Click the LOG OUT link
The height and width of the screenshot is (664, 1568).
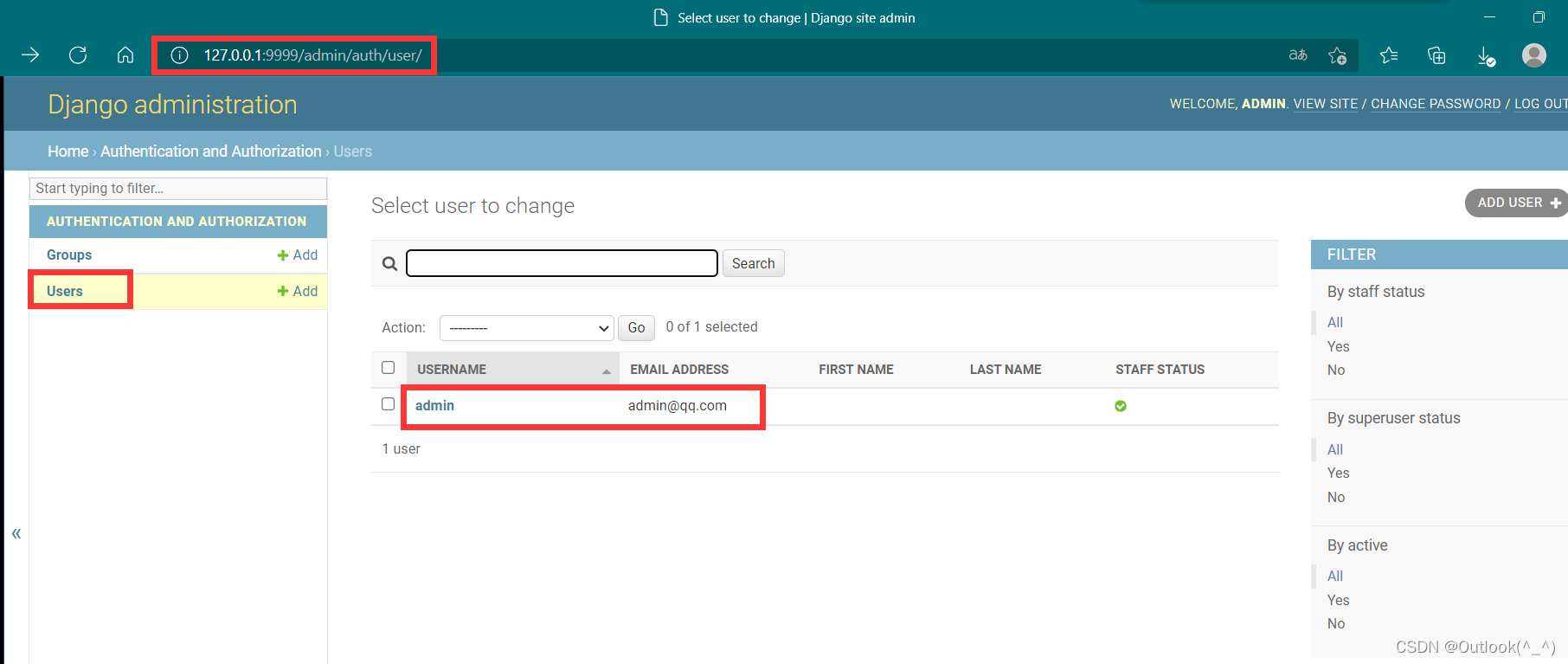(x=1540, y=104)
